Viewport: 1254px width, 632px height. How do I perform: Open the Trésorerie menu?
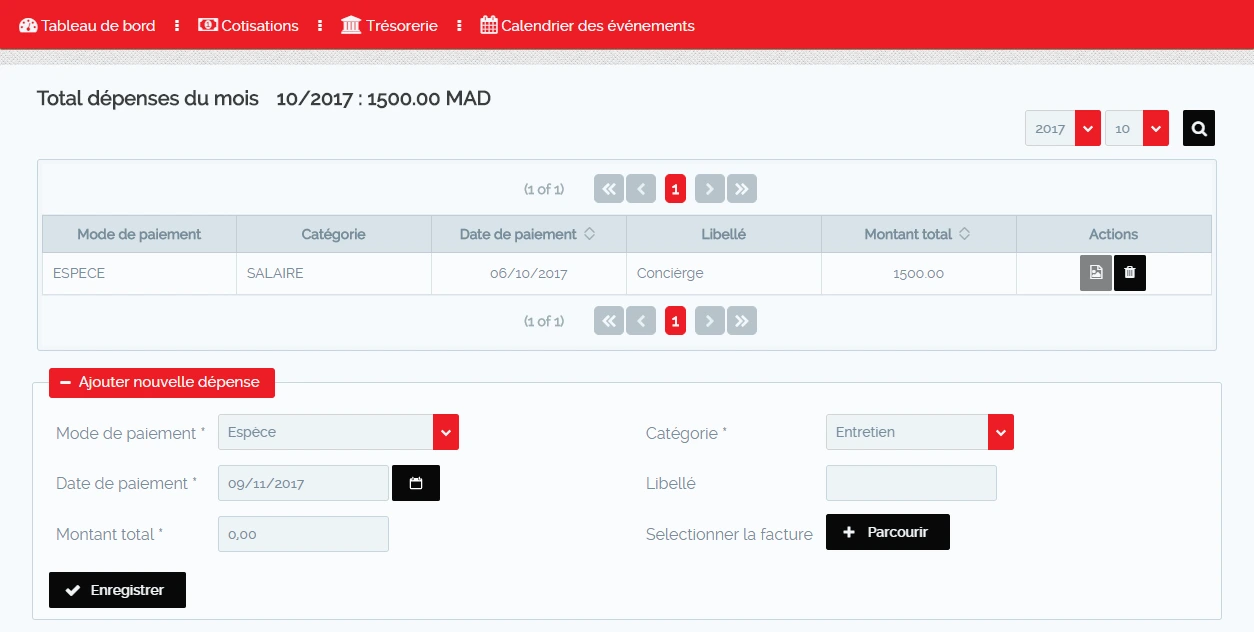click(389, 25)
